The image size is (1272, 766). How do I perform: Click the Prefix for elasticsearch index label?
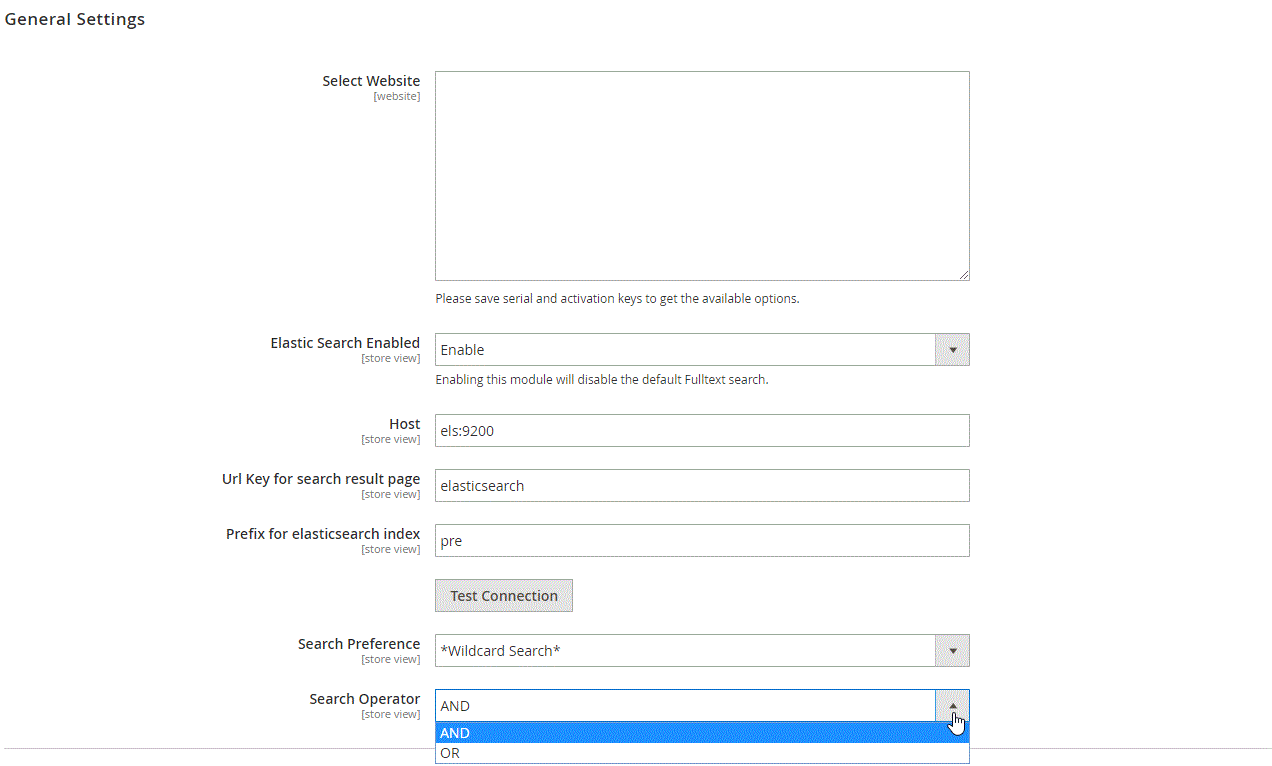(x=323, y=534)
